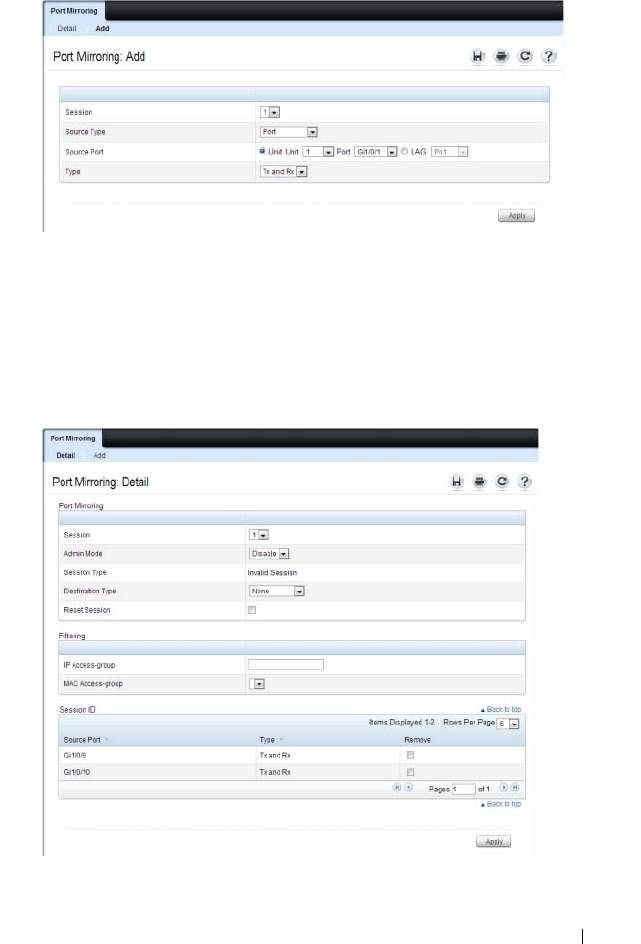Viewport: 641px width, 944px height.
Task: Click Port Mirroring title tab of bottom panel
Action: [x=73, y=438]
